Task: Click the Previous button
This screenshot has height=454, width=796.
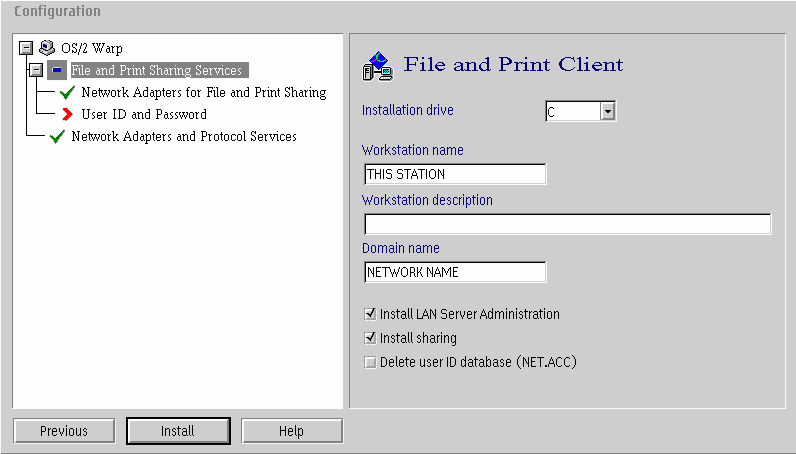Action: [64, 431]
